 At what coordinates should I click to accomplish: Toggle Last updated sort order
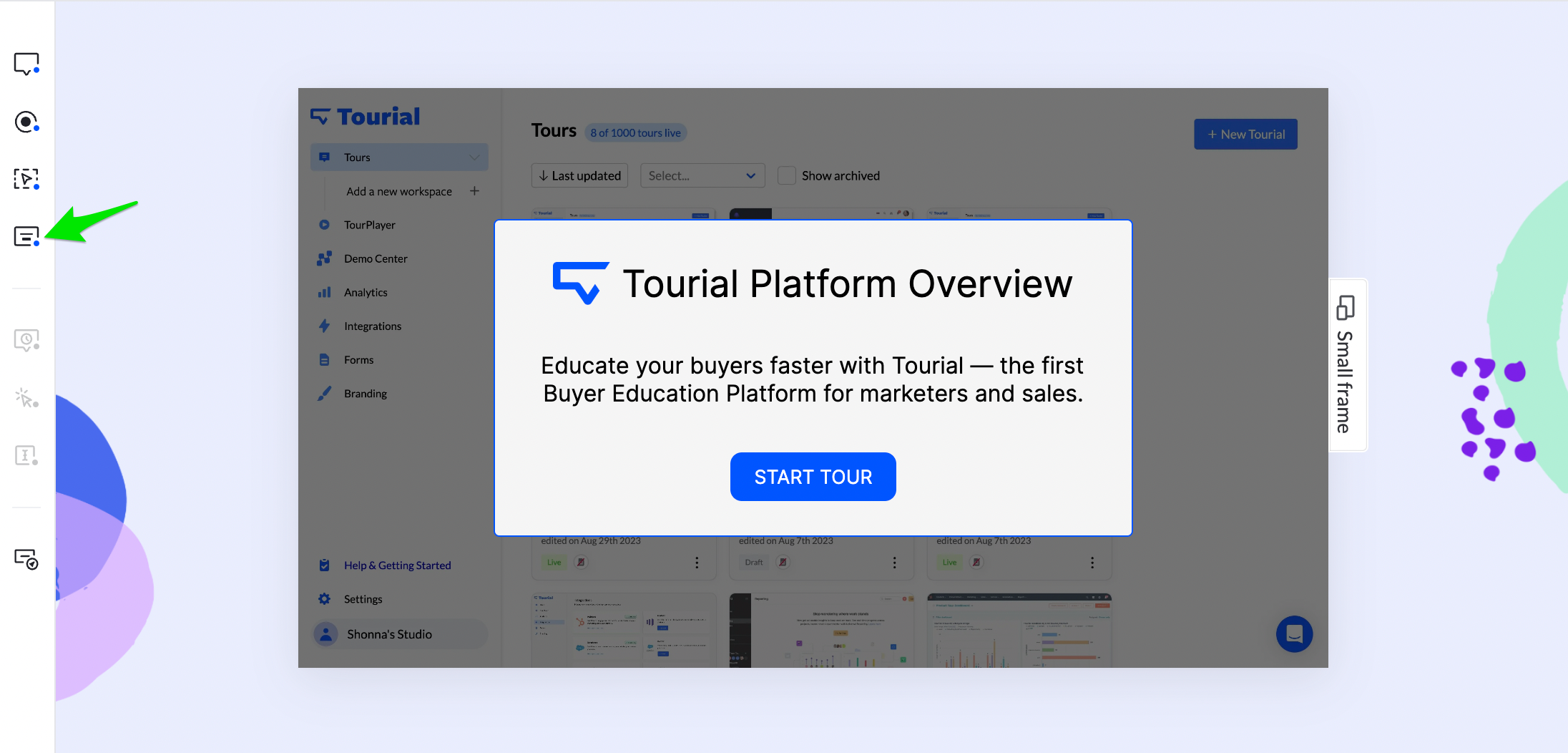pyautogui.click(x=579, y=176)
